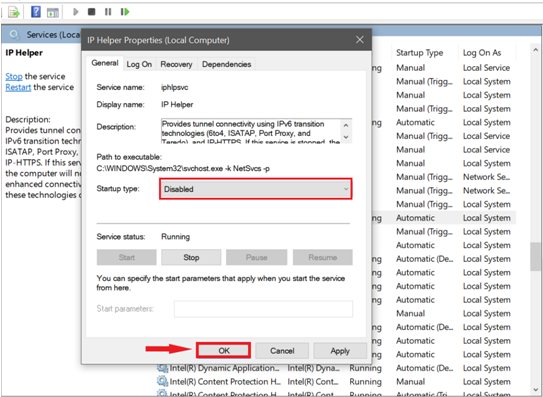Click the Display name value IP Helper in dialog

click(177, 104)
